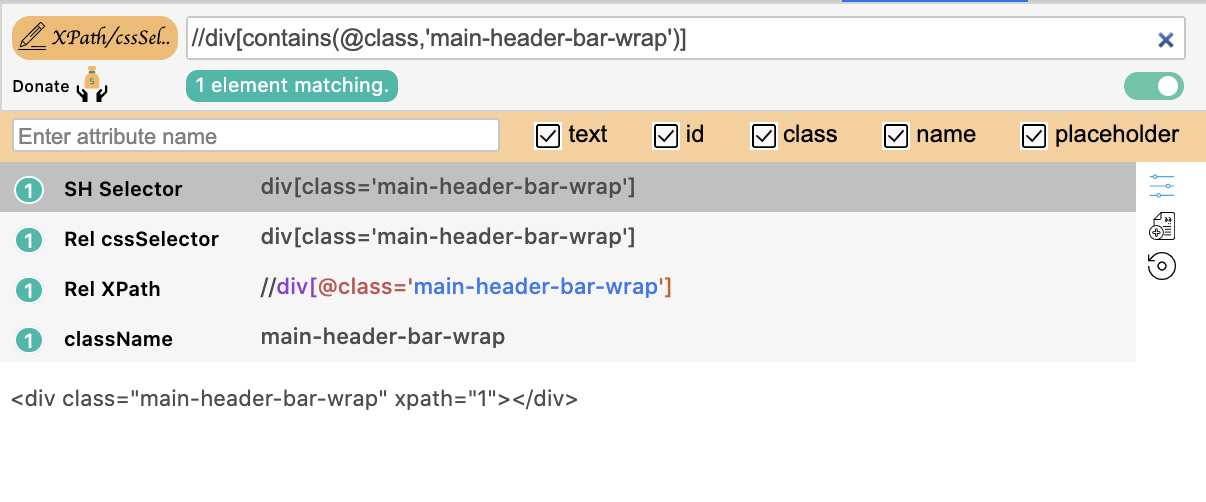Uncheck the placeholder attribute checkbox
This screenshot has width=1206, height=502.
(x=1034, y=136)
